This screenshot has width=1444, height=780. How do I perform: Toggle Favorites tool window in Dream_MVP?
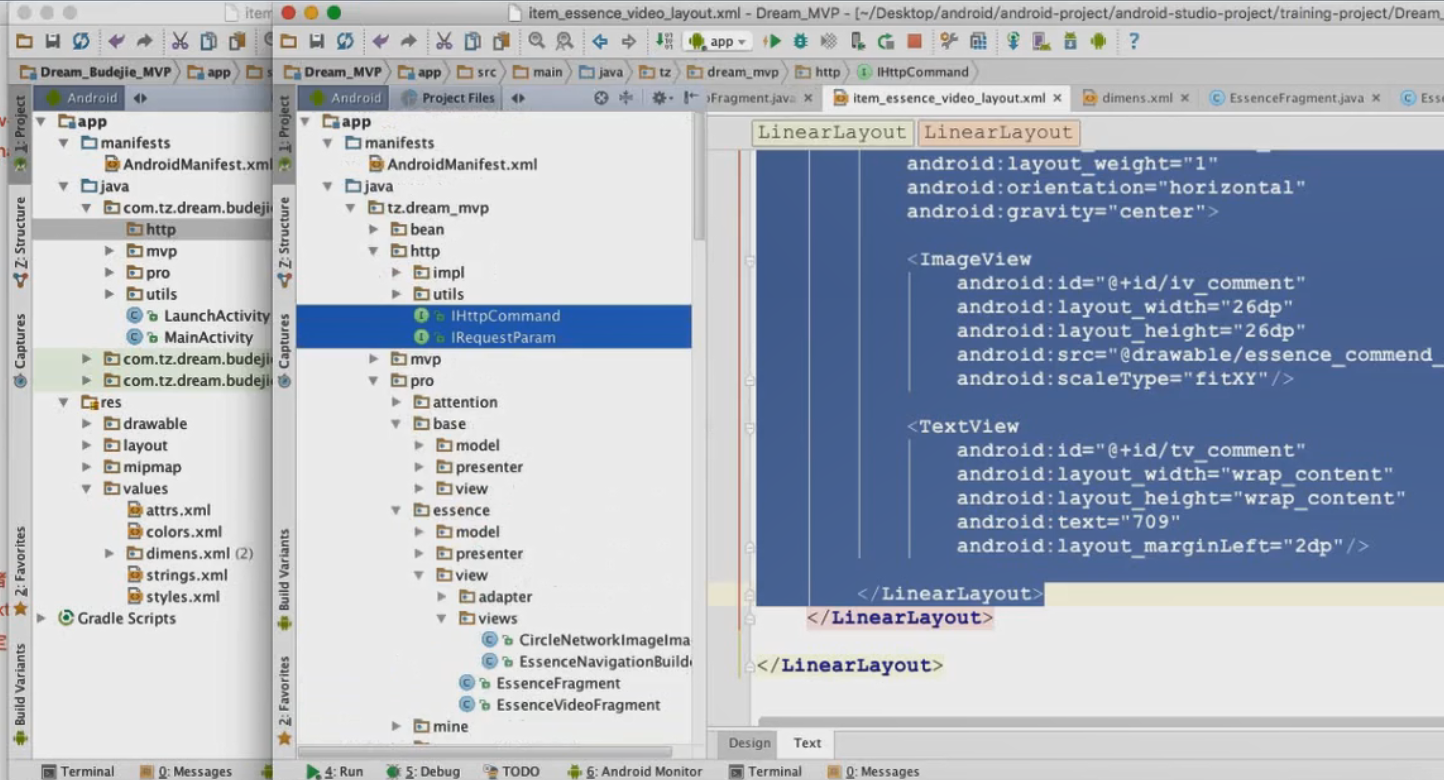click(285, 700)
